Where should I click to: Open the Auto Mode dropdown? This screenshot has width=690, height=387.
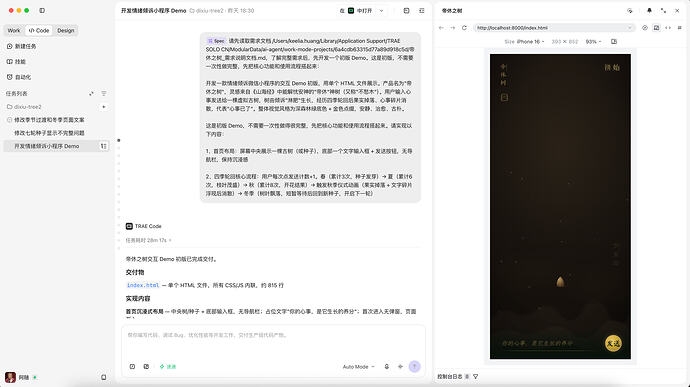[359, 366]
